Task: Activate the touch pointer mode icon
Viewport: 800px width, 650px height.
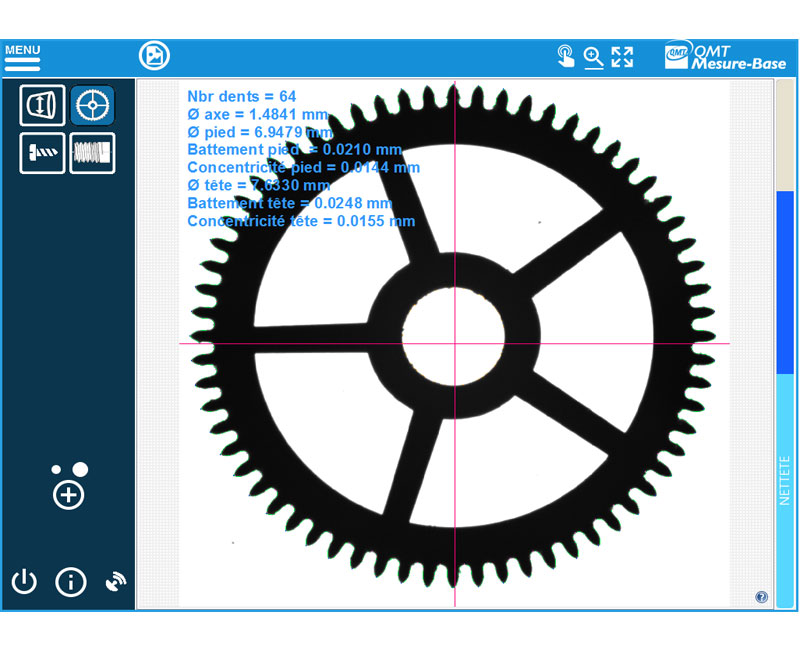Action: (x=566, y=56)
